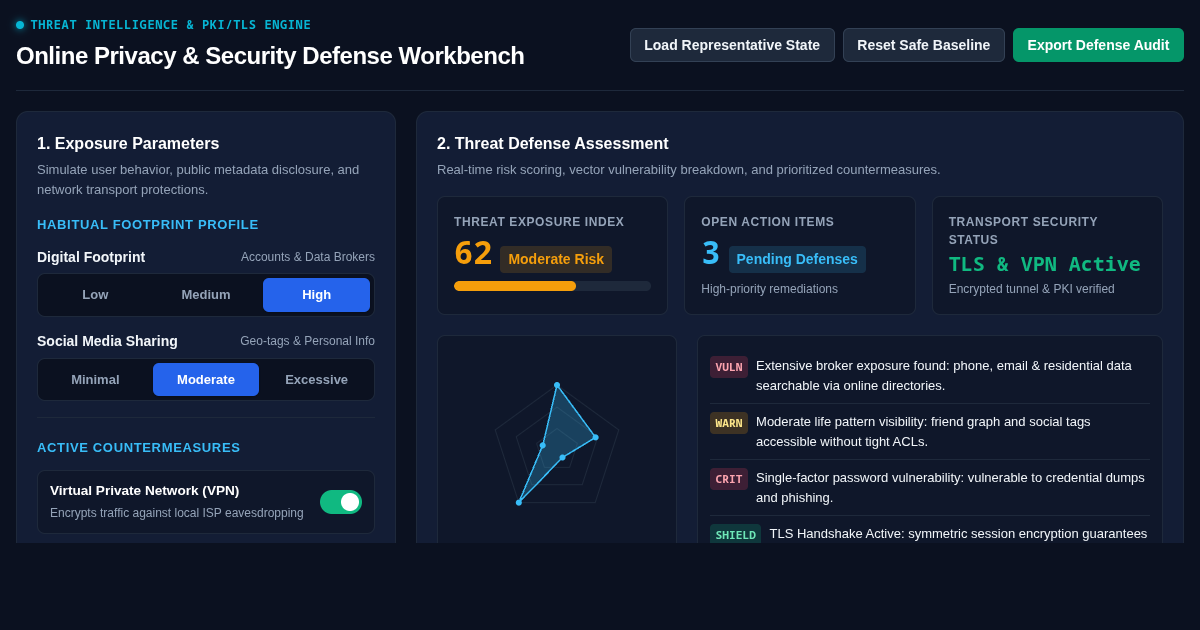Select Moderate Social Media Sharing
The height and width of the screenshot is (630, 1200).
pyautogui.click(x=206, y=380)
